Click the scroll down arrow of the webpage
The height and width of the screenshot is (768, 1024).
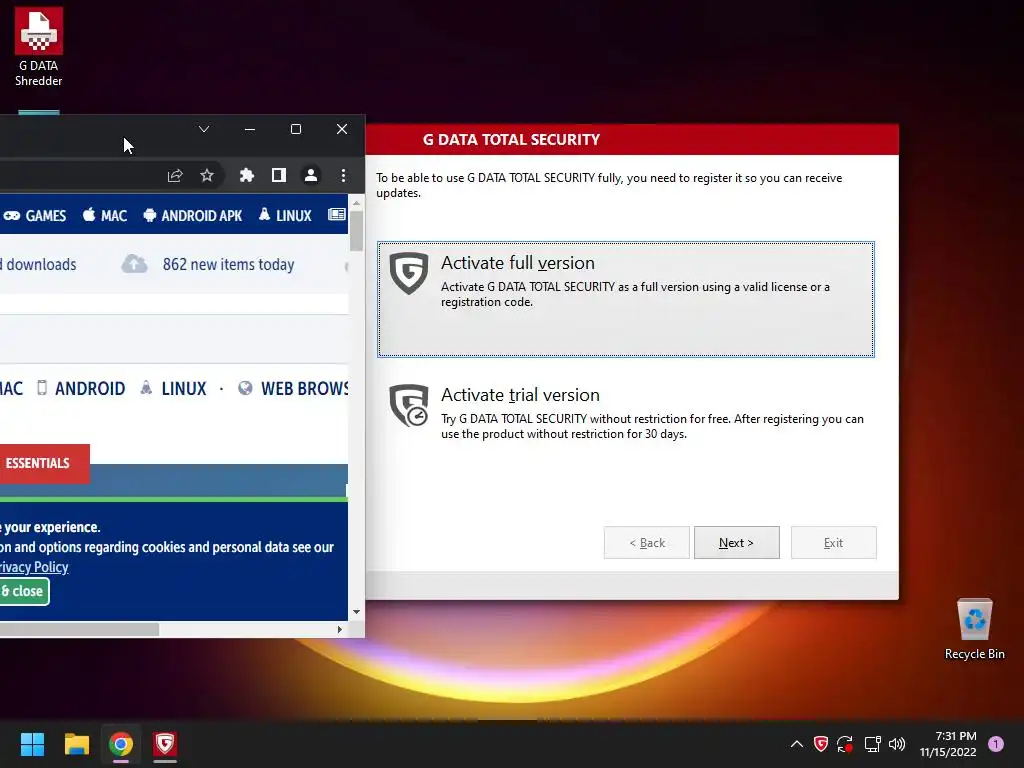(x=357, y=612)
